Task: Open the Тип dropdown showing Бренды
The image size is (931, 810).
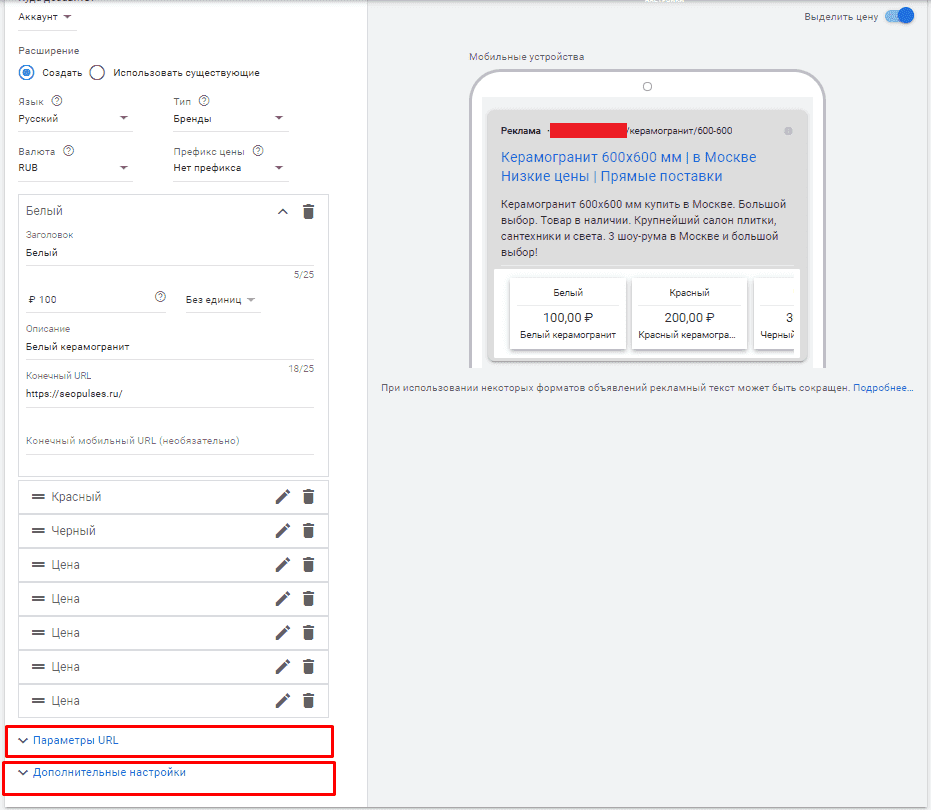Action: coord(230,119)
